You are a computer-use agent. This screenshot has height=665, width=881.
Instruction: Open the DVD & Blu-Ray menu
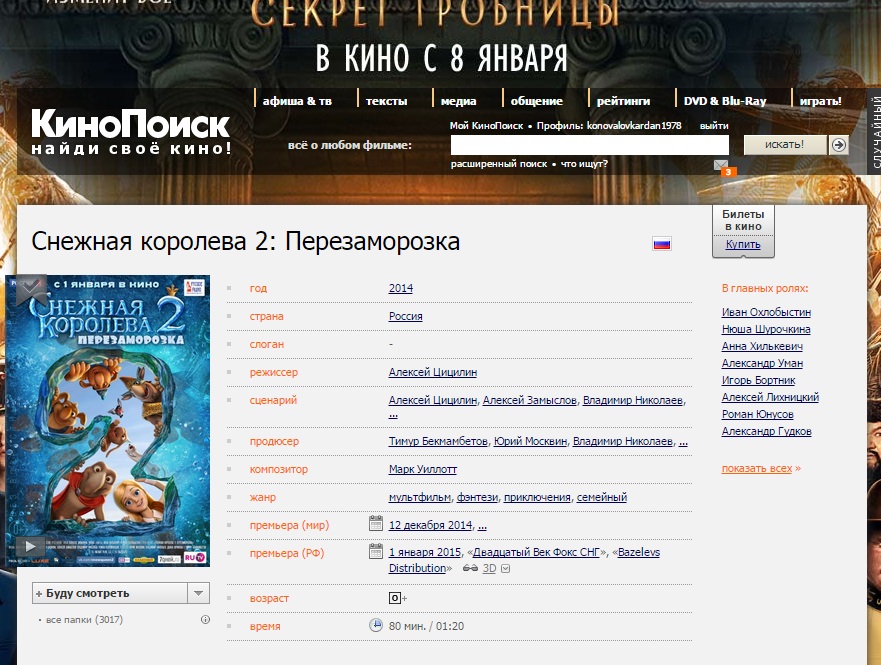click(725, 101)
